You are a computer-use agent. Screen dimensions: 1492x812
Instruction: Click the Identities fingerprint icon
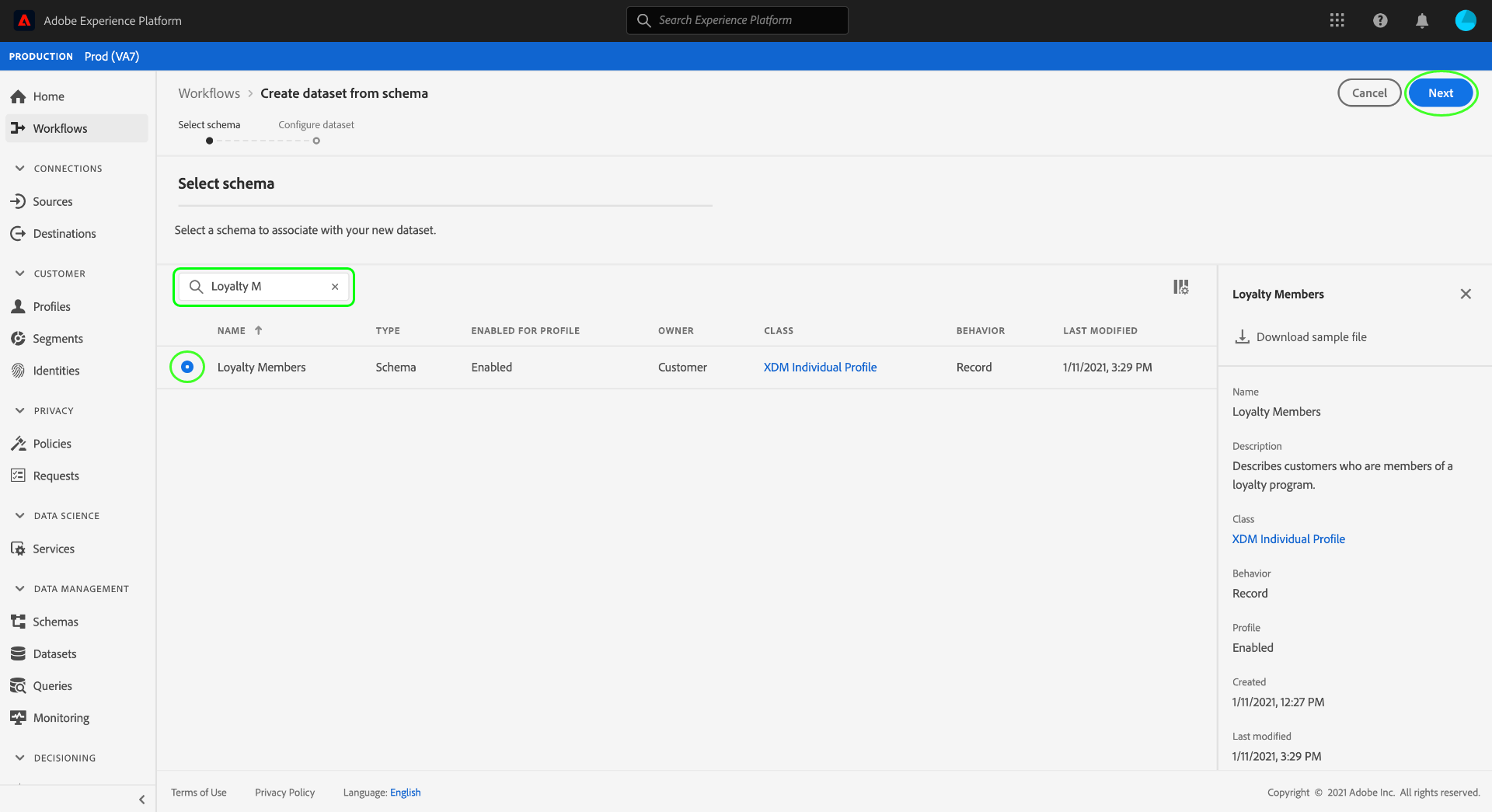pos(18,371)
